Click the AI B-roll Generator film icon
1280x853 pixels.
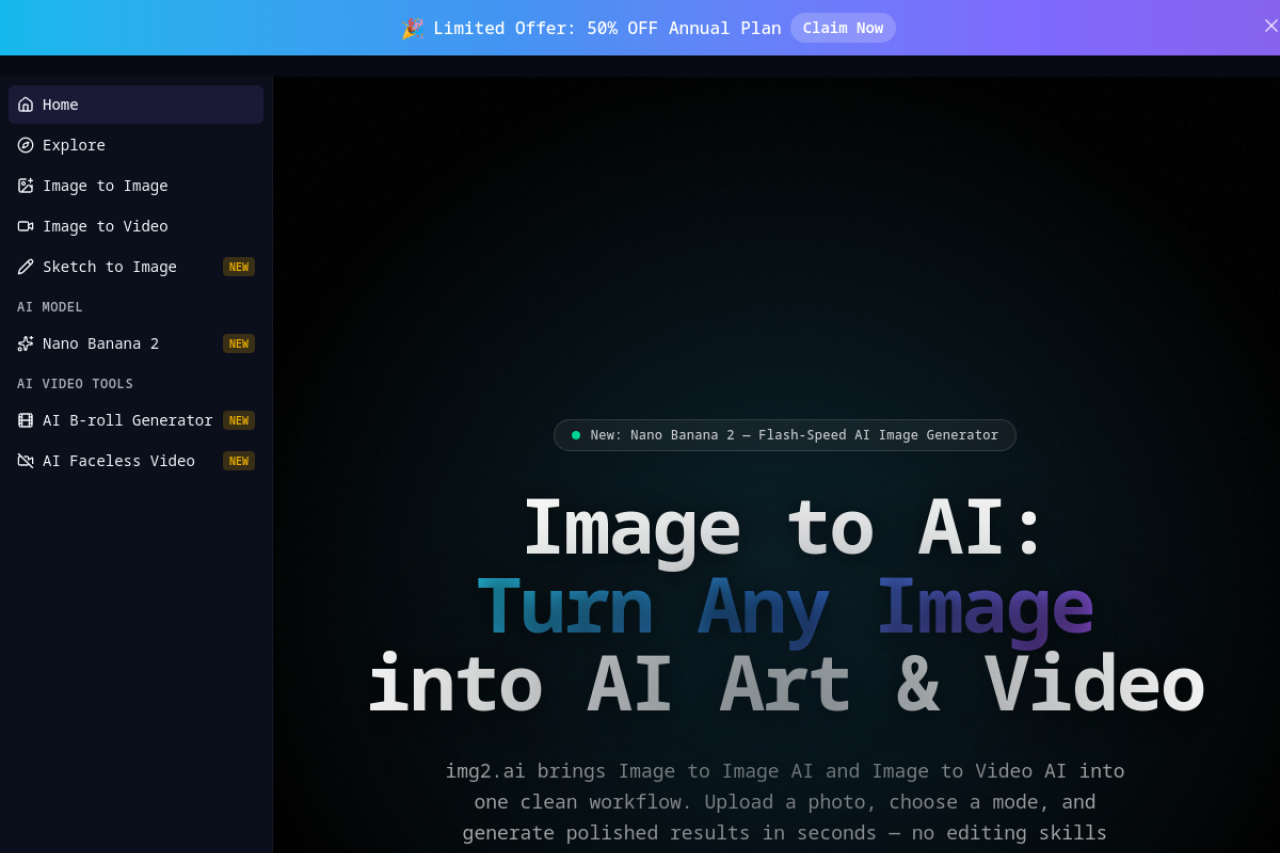(x=26, y=420)
